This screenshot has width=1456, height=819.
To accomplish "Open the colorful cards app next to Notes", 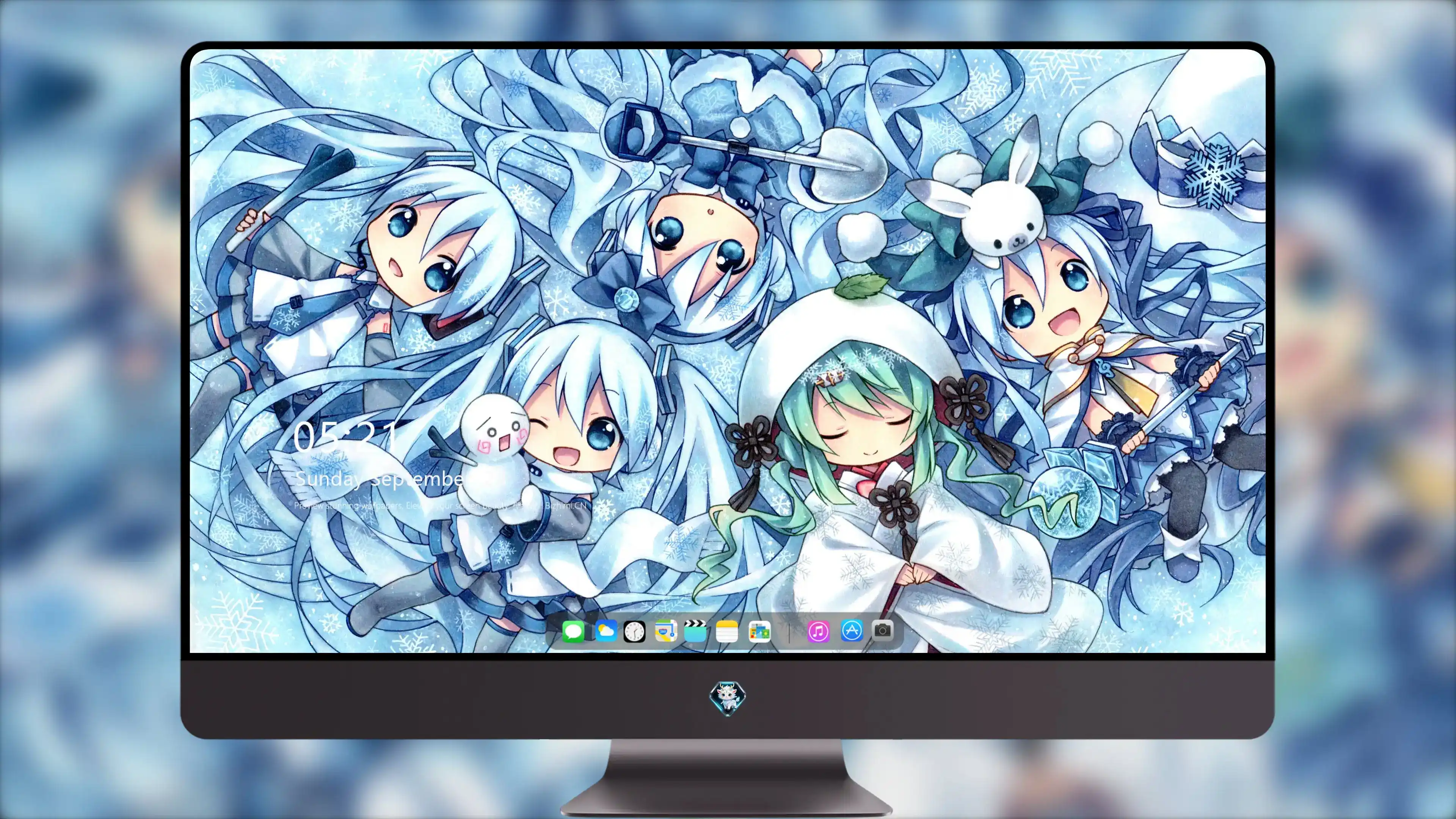I will [x=759, y=631].
